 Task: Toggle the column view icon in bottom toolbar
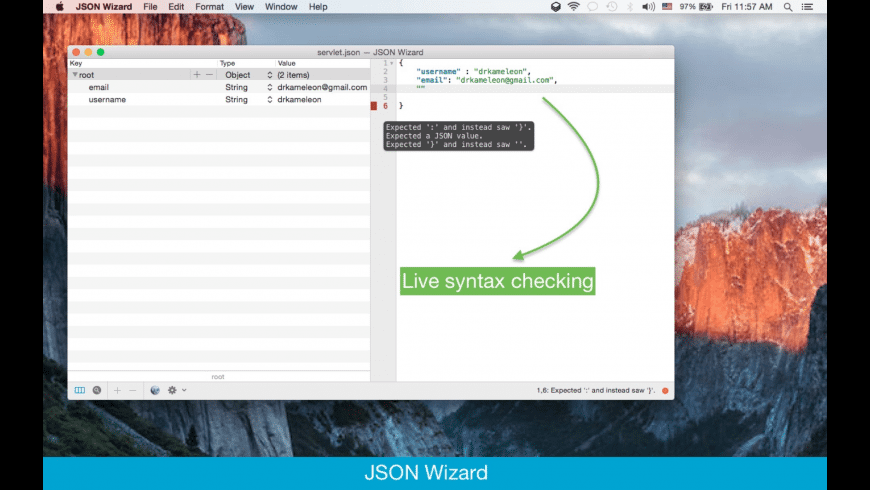[x=80, y=390]
